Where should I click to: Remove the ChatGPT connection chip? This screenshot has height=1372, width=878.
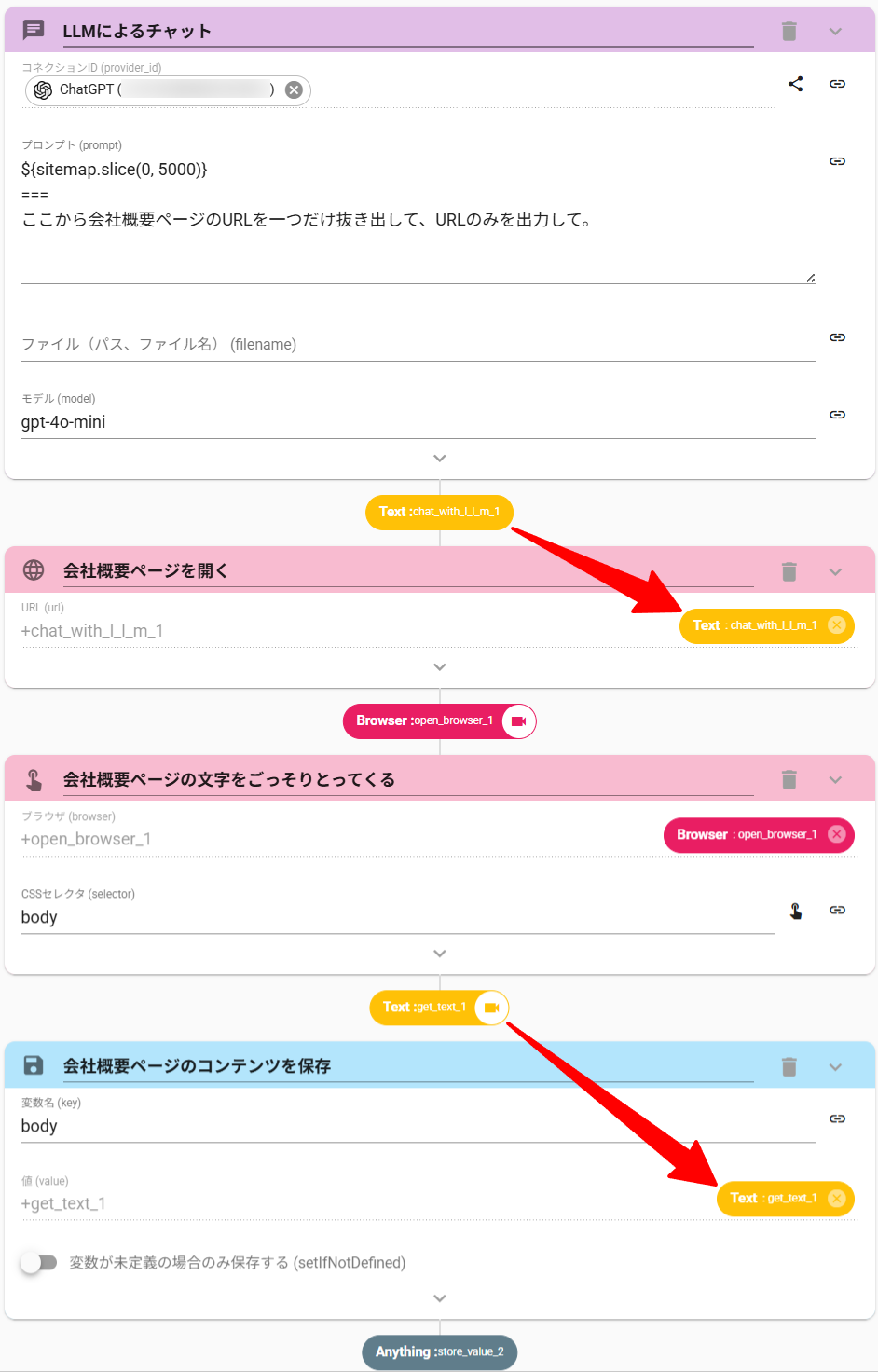point(294,90)
